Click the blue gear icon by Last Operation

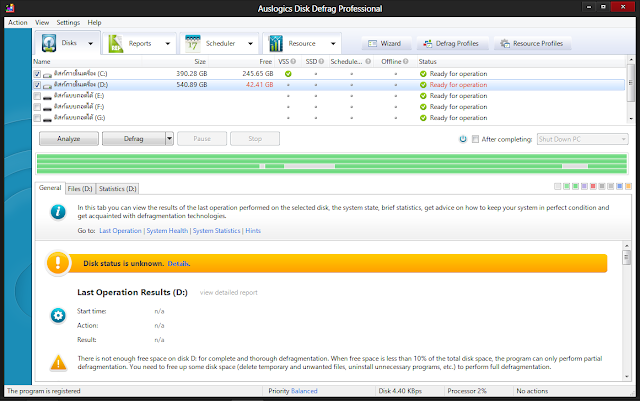click(x=58, y=315)
